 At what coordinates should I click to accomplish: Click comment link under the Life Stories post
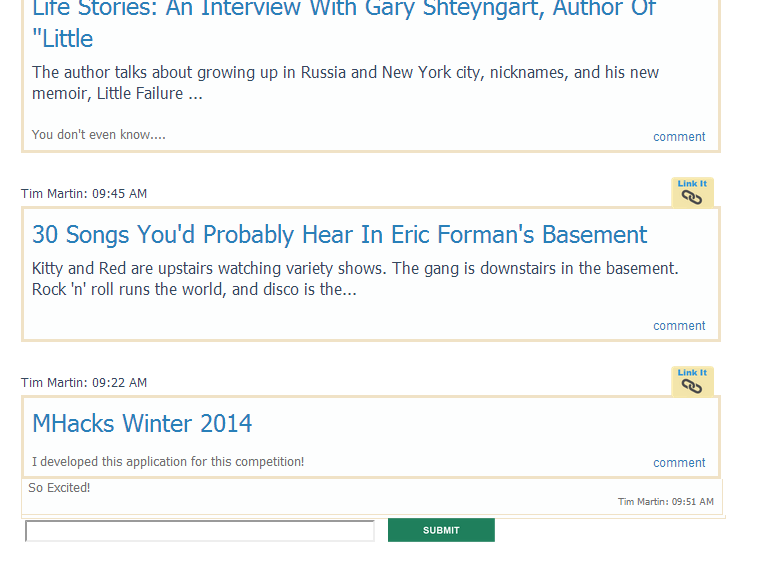[679, 137]
